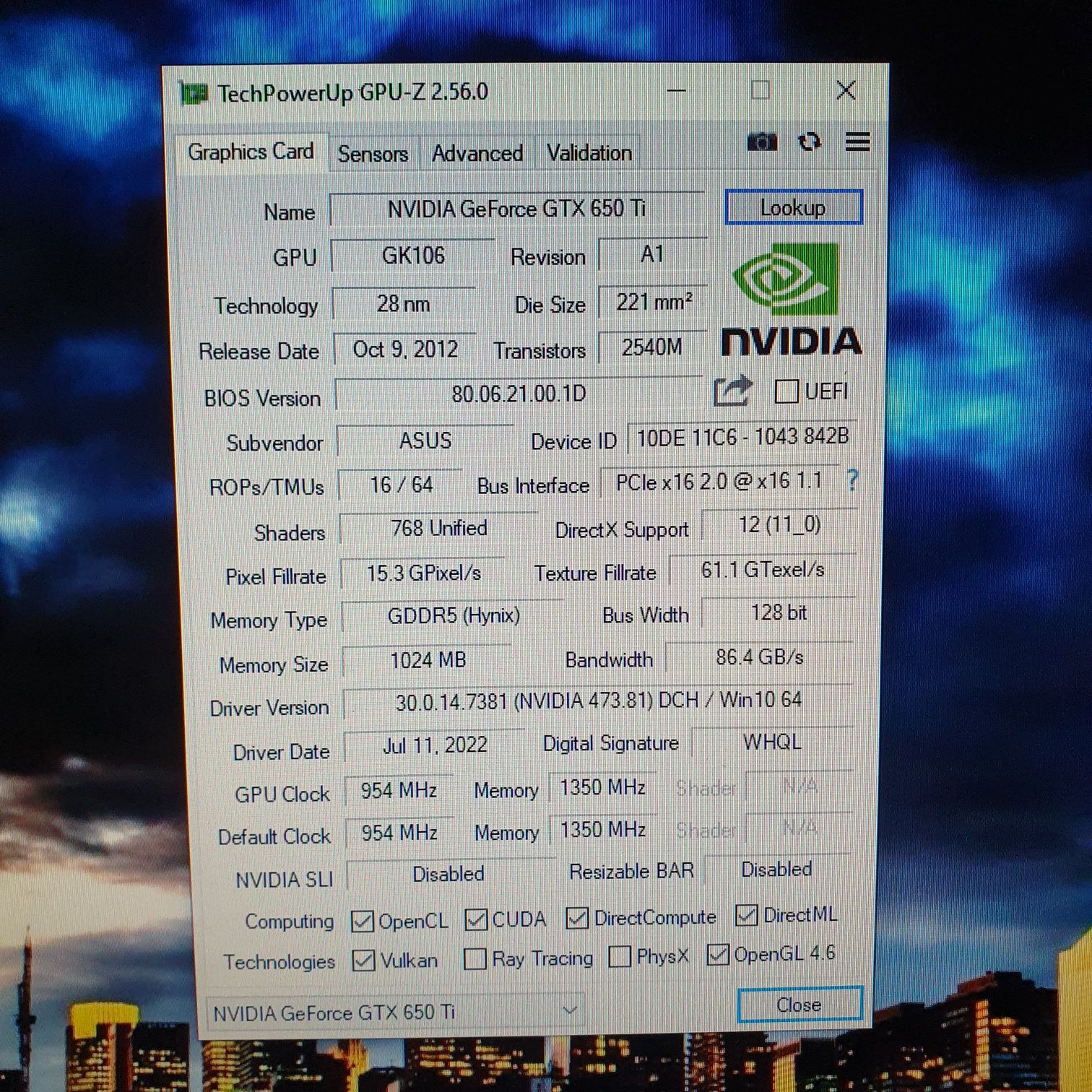Click the Transistors value 2540M
The width and height of the screenshot is (1092, 1092).
click(x=652, y=347)
